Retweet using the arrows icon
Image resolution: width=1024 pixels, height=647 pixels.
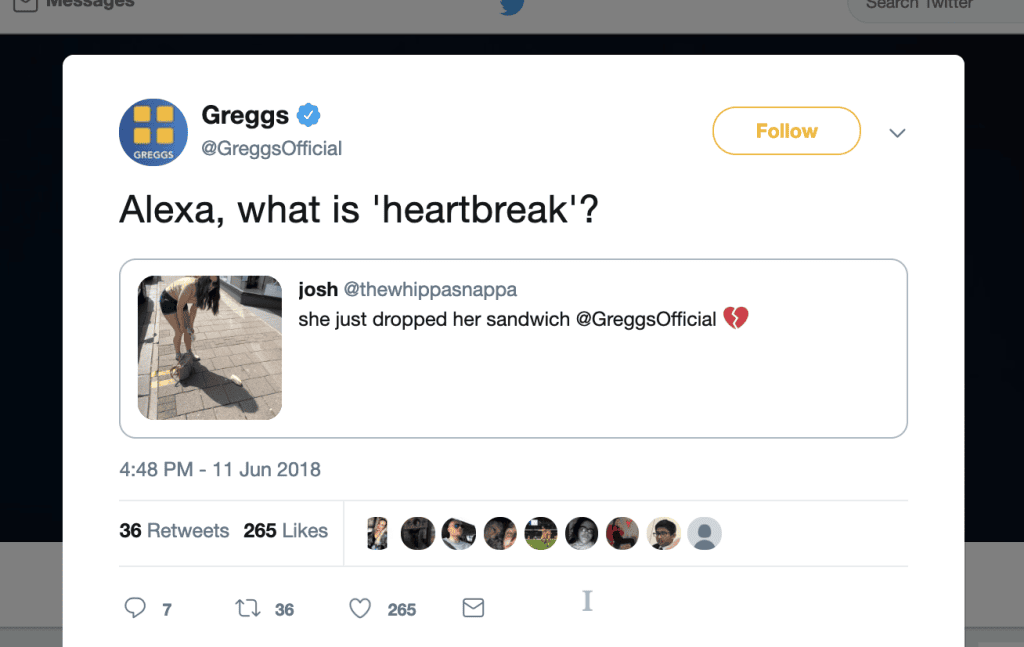point(246,608)
